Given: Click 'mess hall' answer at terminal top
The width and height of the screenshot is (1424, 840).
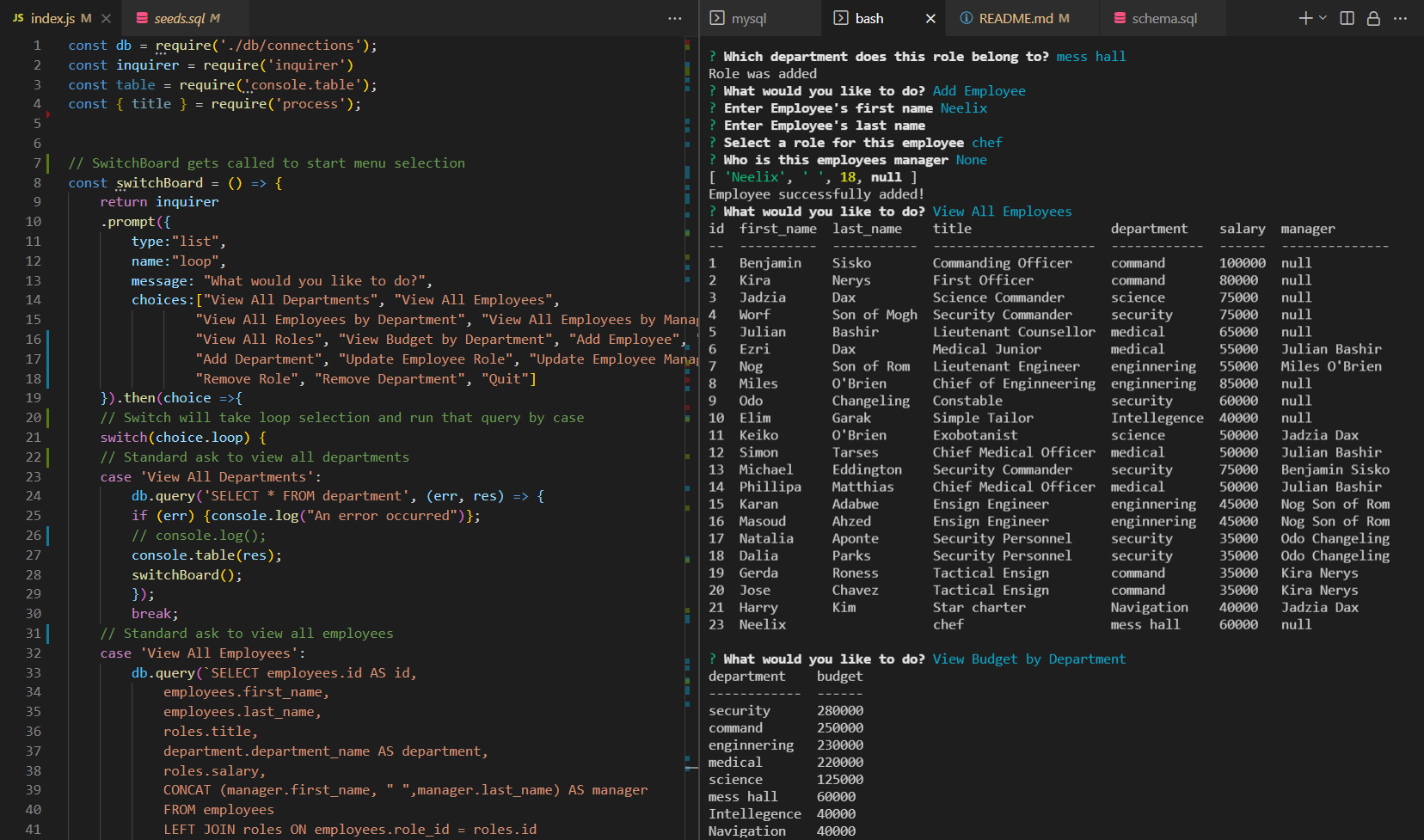Looking at the screenshot, I should [1091, 57].
